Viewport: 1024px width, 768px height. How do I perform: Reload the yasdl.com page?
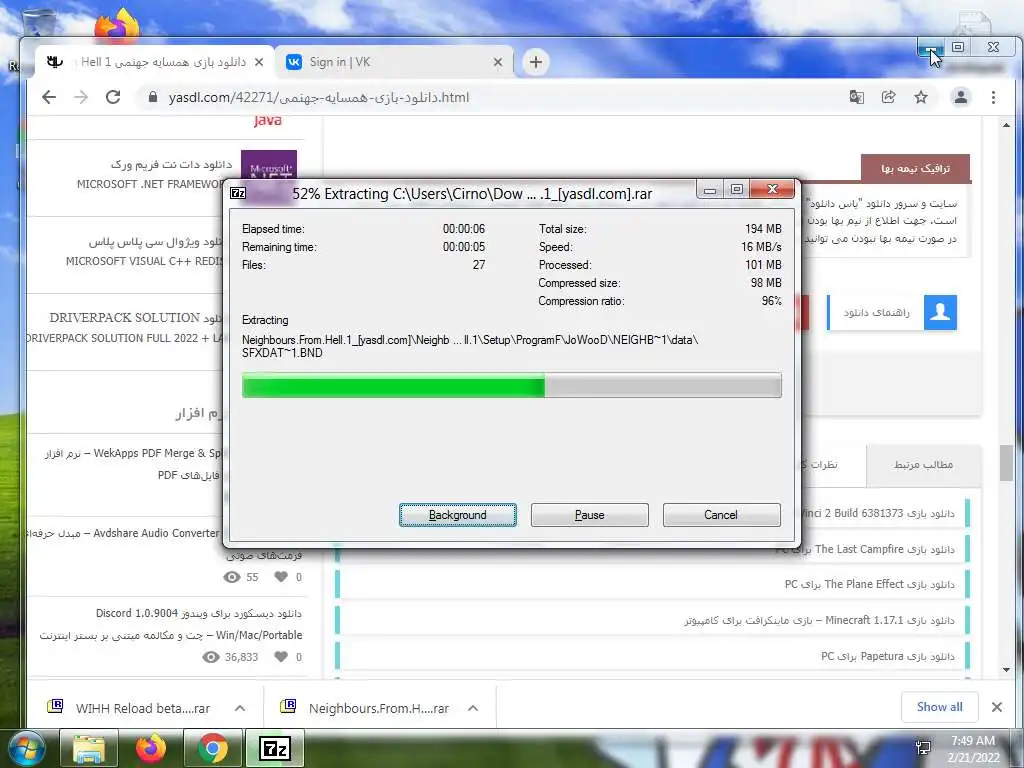[x=113, y=97]
